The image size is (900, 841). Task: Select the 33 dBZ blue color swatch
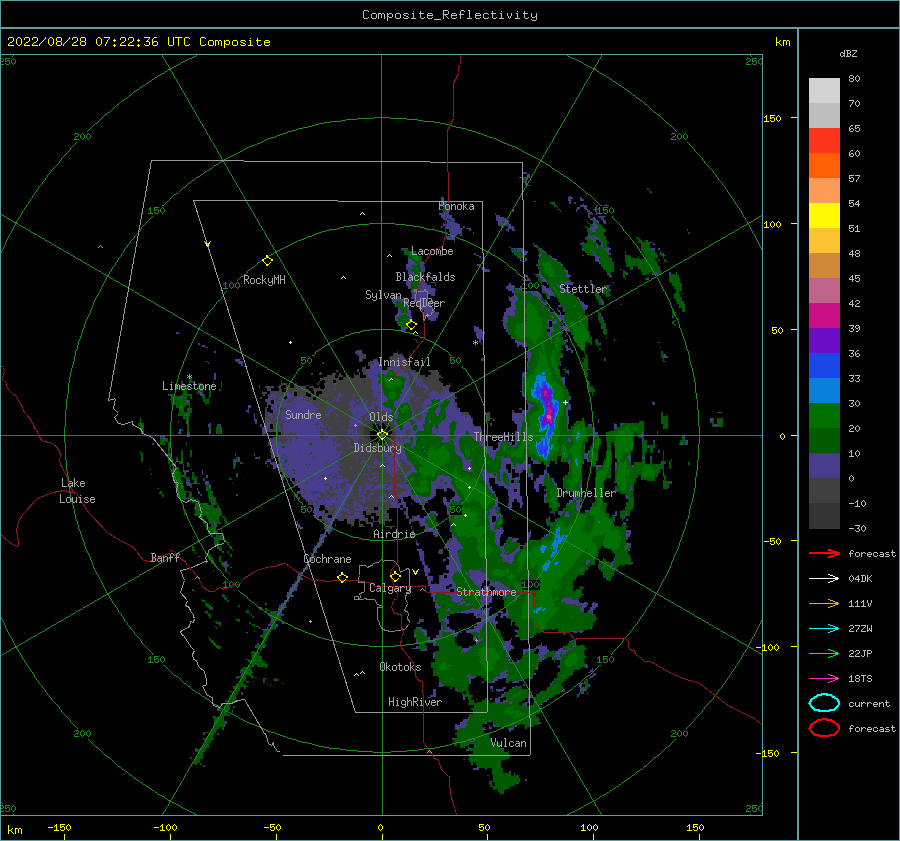(824, 390)
